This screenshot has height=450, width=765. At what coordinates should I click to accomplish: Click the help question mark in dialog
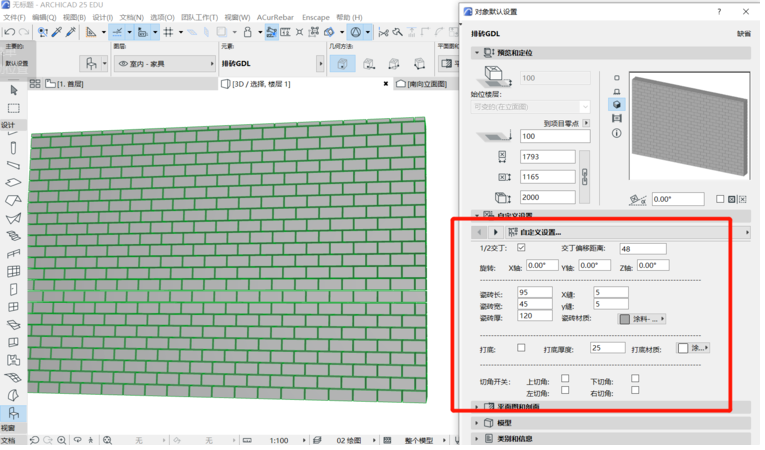719,12
